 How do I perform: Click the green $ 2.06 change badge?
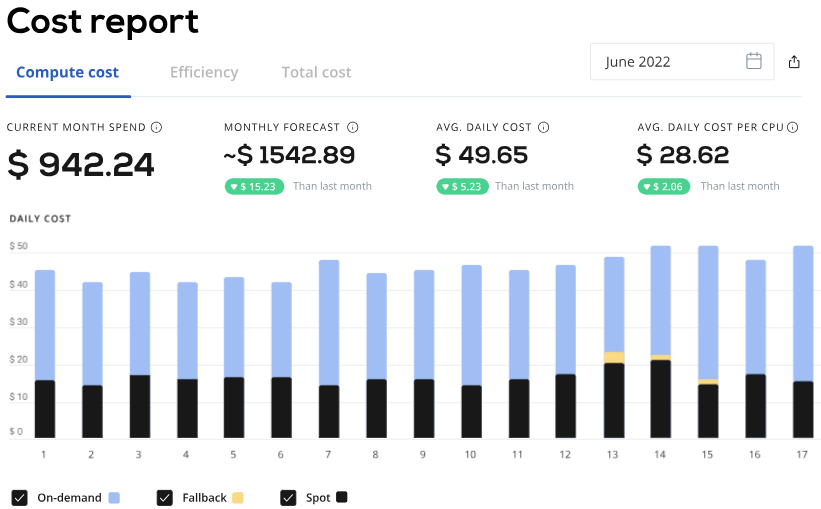tap(663, 186)
